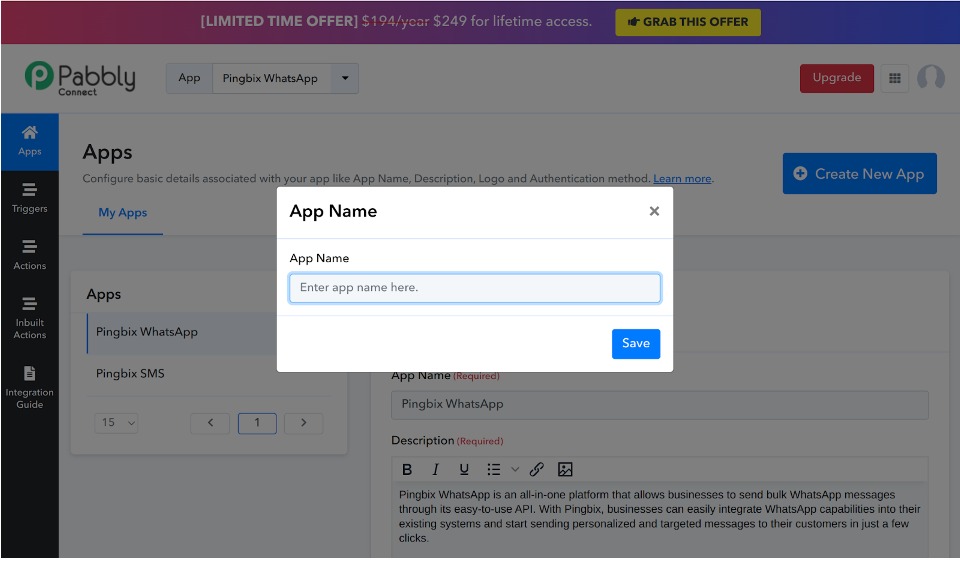
Task: Open the Triggers sidebar item
Action: (x=29, y=198)
